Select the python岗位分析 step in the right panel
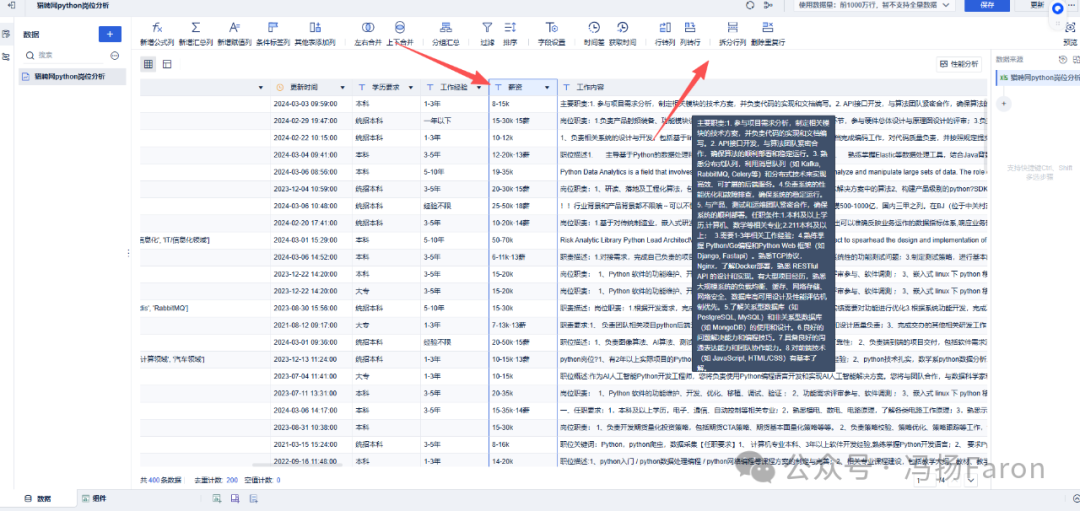Viewport: 1080px width, 511px height. click(1039, 80)
